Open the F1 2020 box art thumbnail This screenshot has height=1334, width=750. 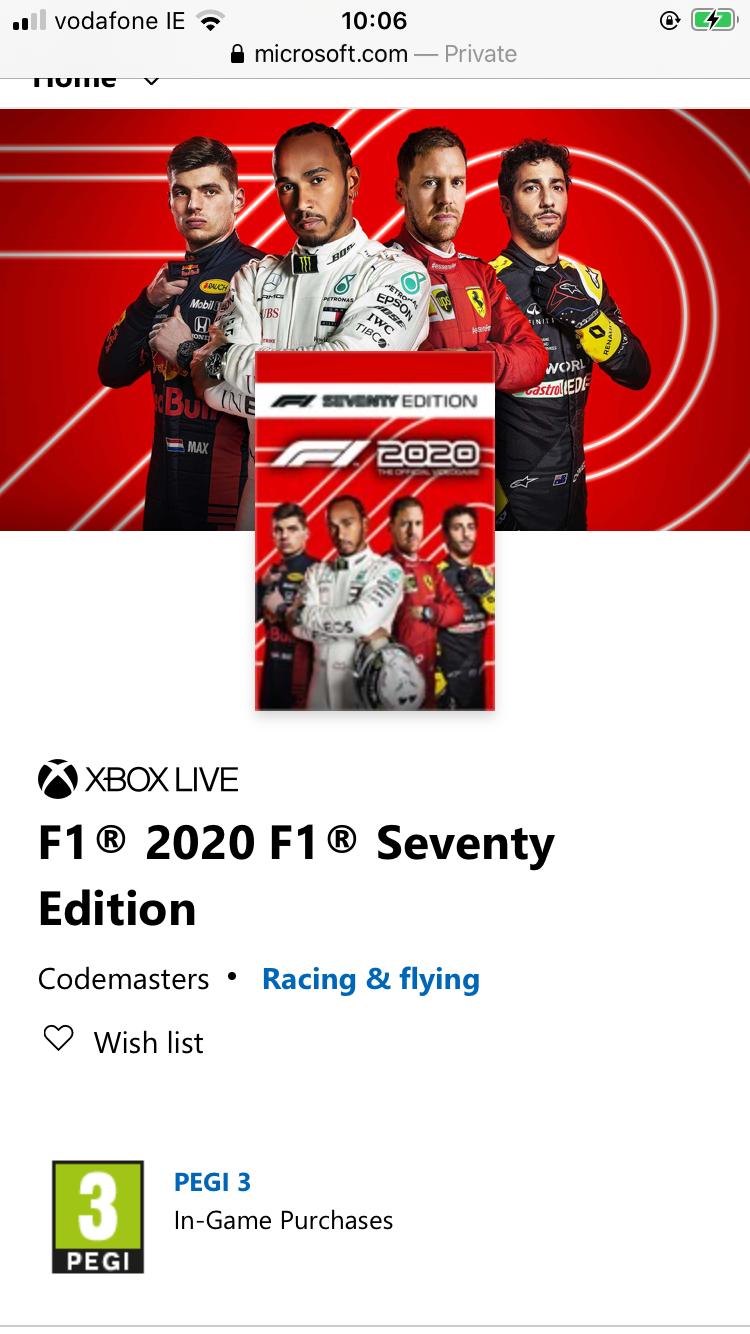375,531
